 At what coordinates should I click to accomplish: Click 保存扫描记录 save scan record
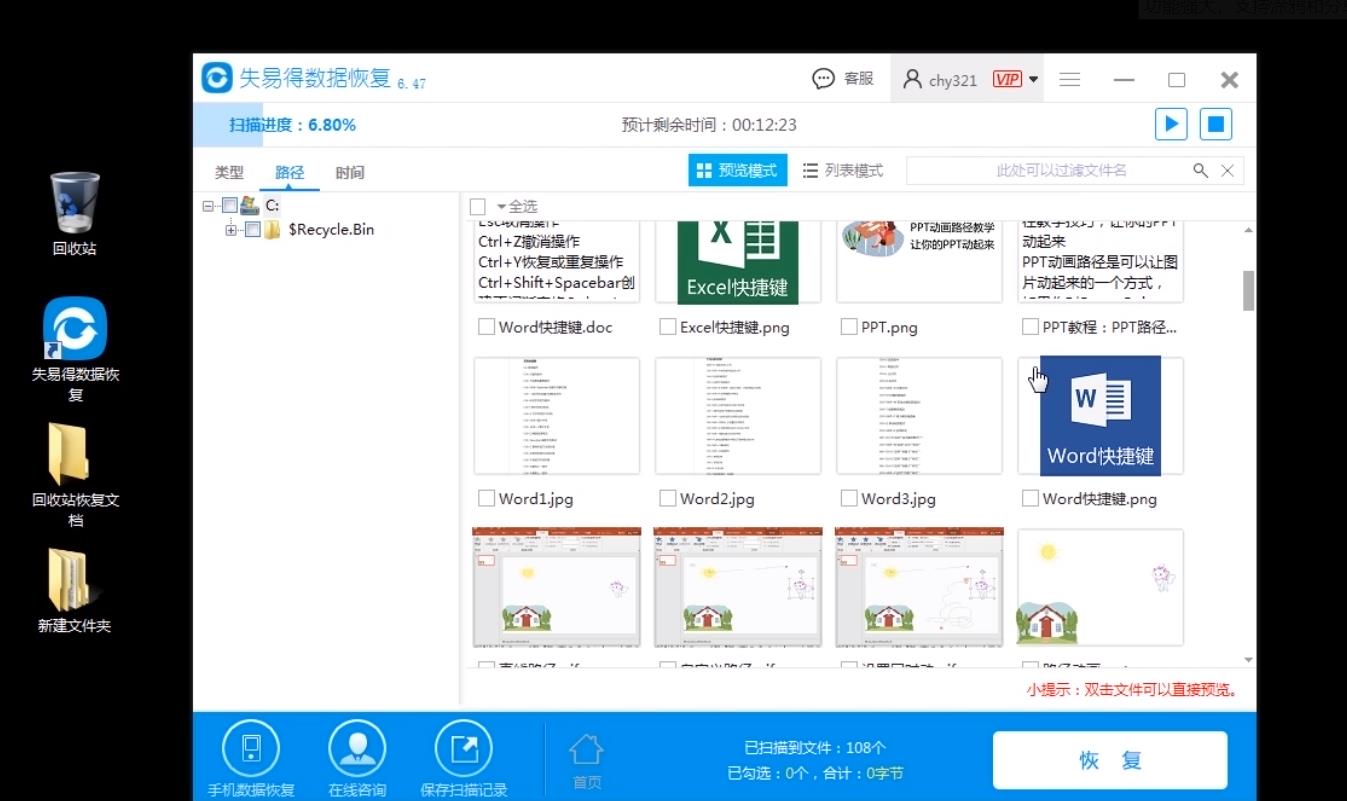point(464,758)
